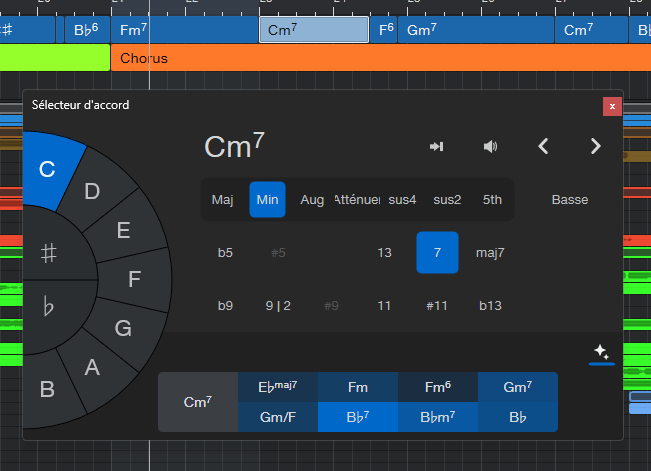
Task: Close the Sélecteur d'accord dialog
Action: tap(612, 105)
